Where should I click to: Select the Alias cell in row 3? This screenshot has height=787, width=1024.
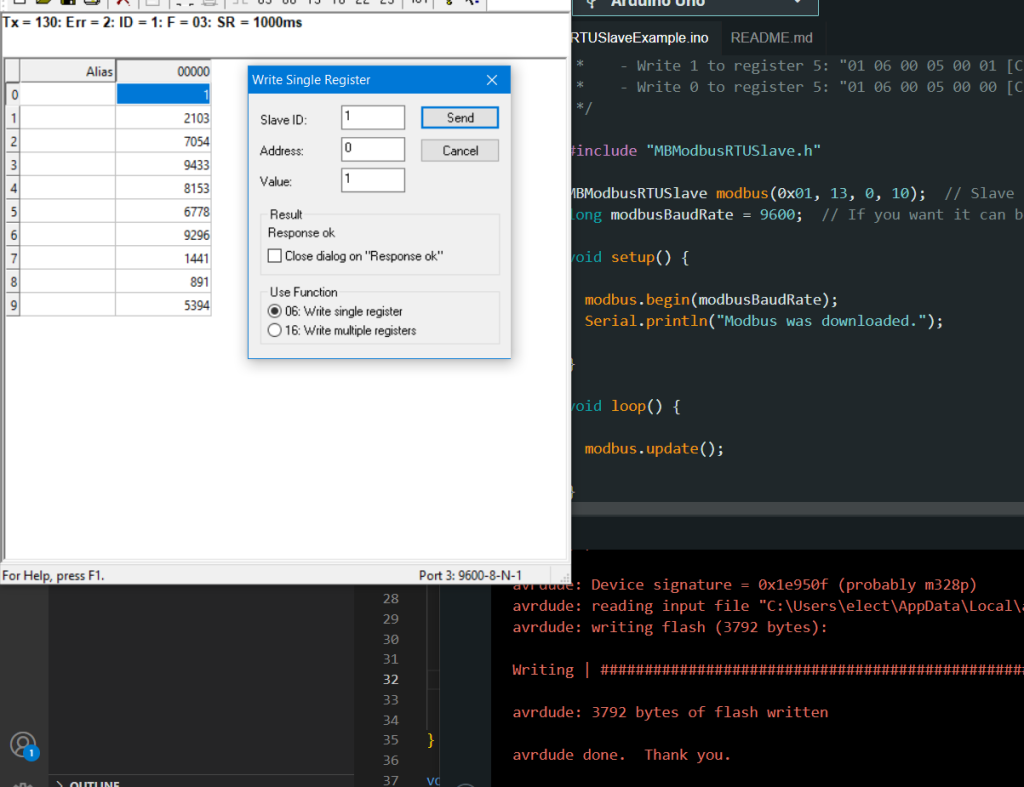click(x=68, y=164)
